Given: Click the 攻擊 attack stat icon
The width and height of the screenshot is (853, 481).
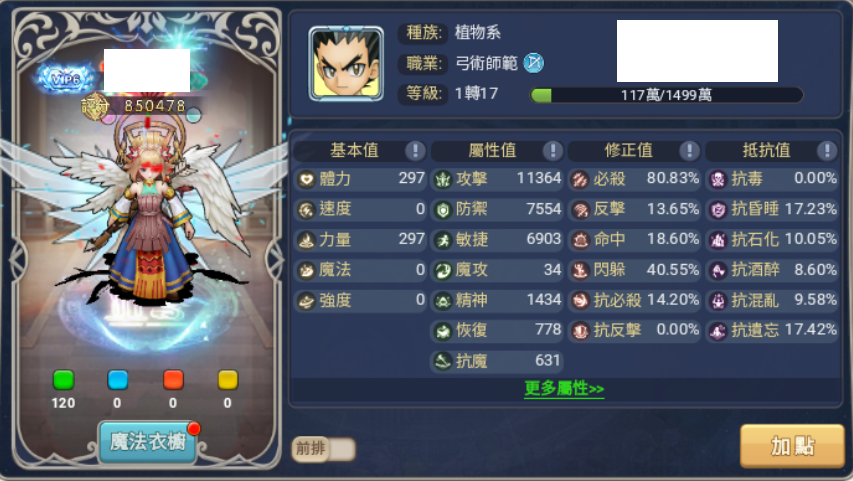Looking at the screenshot, I should click(x=443, y=179).
